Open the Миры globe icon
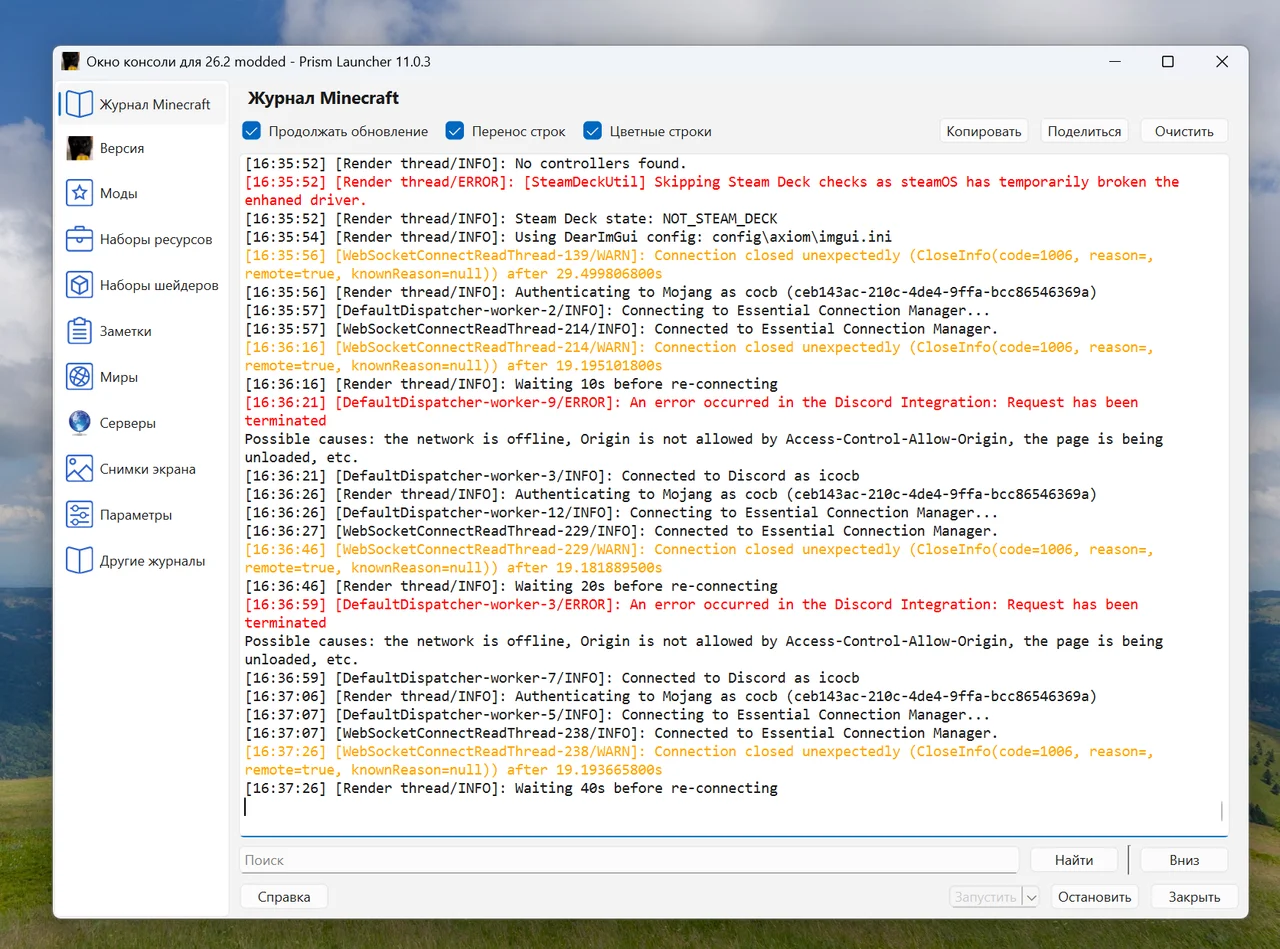Screen dimensions: 1280x949 pyautogui.click(x=79, y=377)
